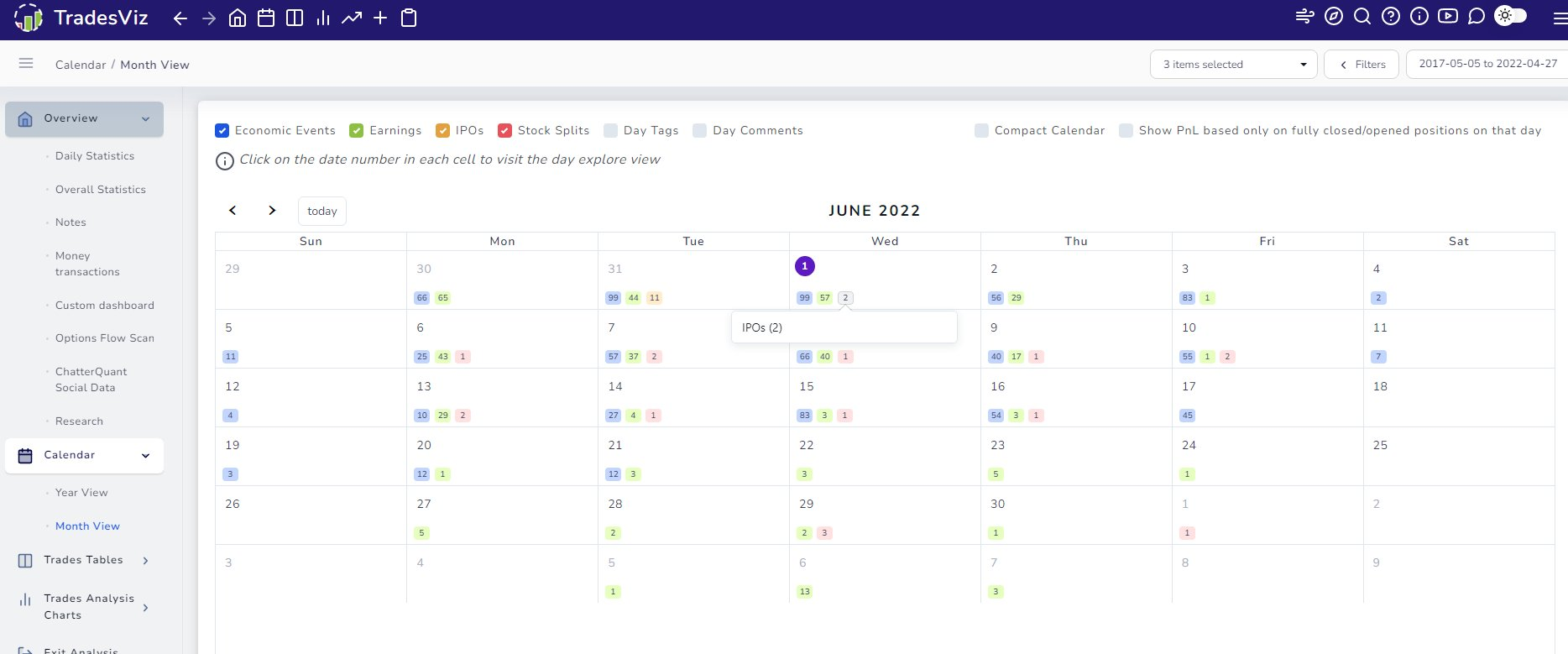Open the question mark help icon
Viewport: 1568px width, 654px height.
tap(1391, 16)
